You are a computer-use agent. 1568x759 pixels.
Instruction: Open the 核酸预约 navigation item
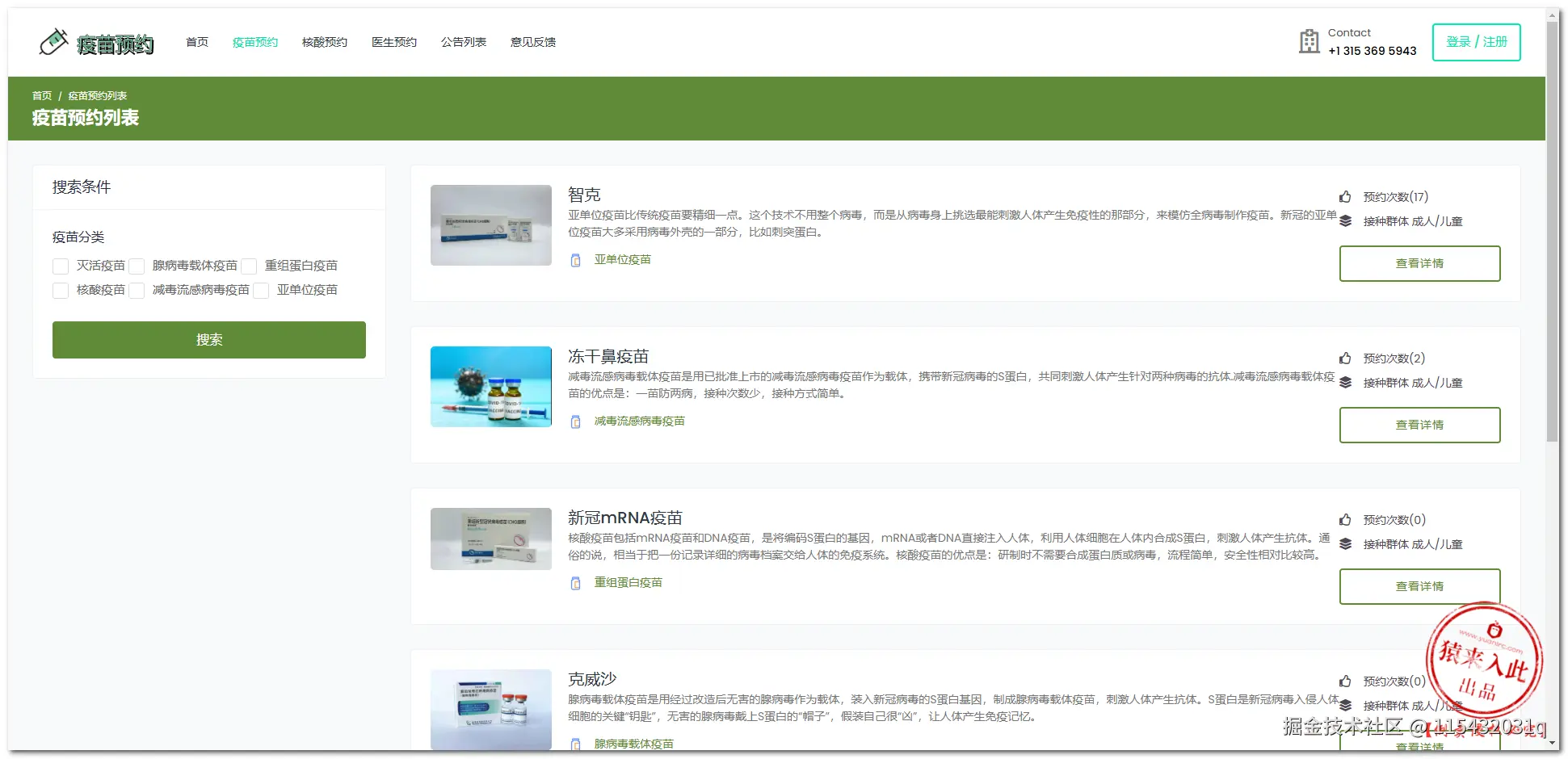coord(325,42)
